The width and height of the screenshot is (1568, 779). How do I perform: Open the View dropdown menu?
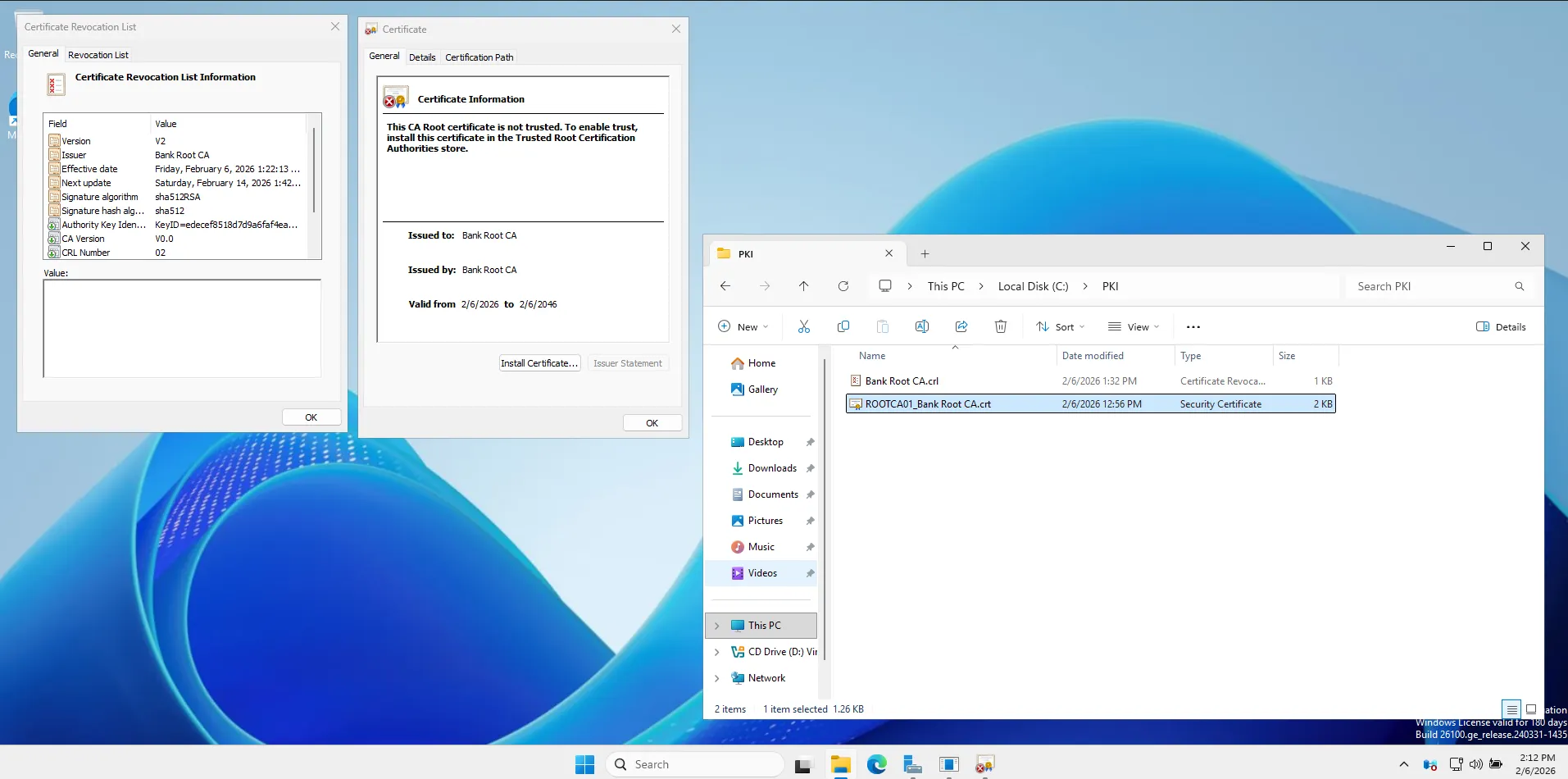[x=1134, y=326]
